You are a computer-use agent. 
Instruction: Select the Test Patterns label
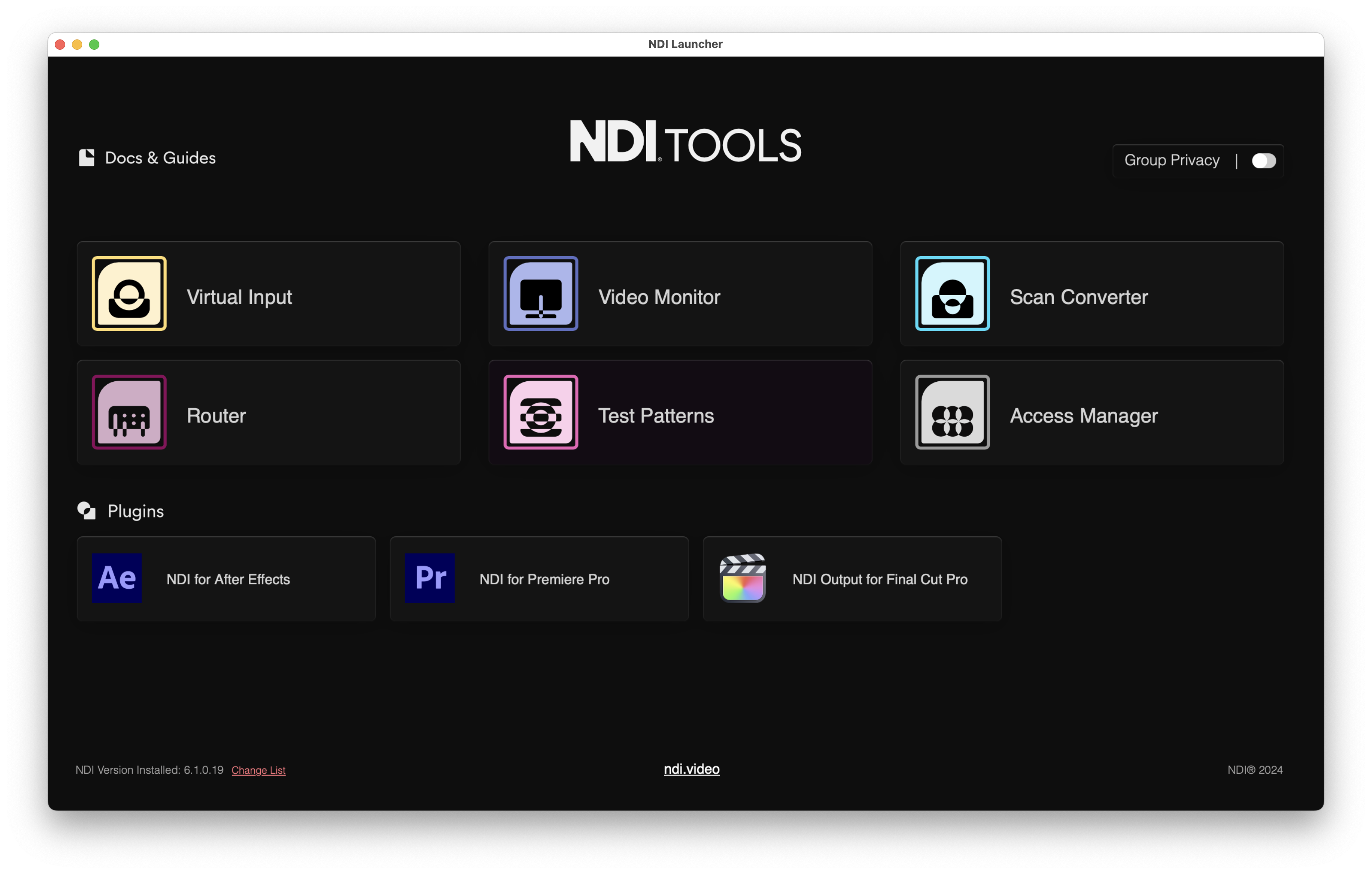pos(656,416)
